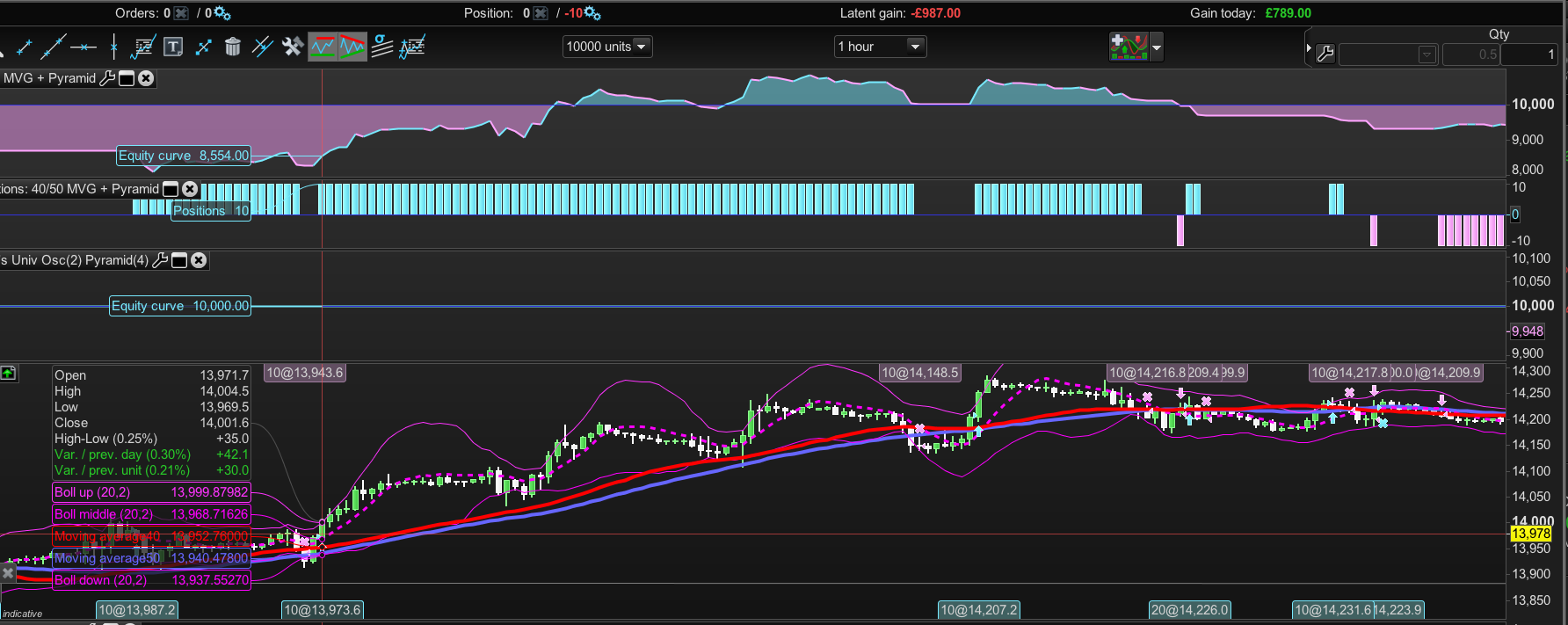Click the last drawing toolbar icon with dotted lines
This screenshot has height=625, width=1568.
tap(412, 47)
